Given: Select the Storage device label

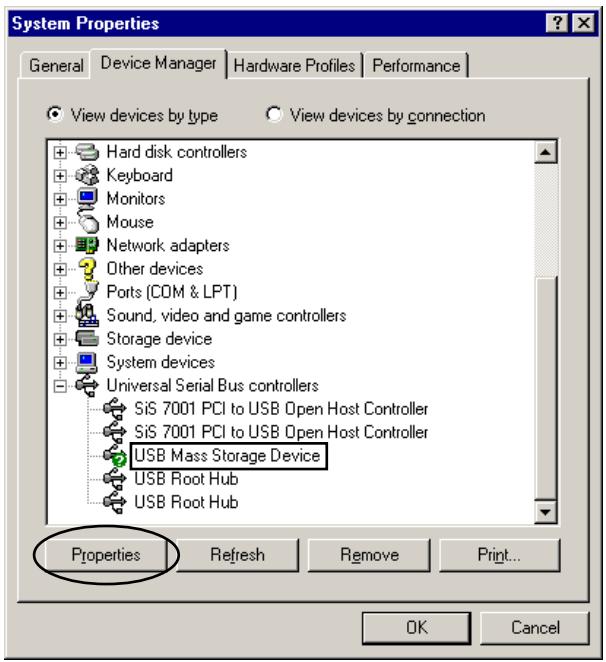Looking at the screenshot, I should [x=159, y=339].
